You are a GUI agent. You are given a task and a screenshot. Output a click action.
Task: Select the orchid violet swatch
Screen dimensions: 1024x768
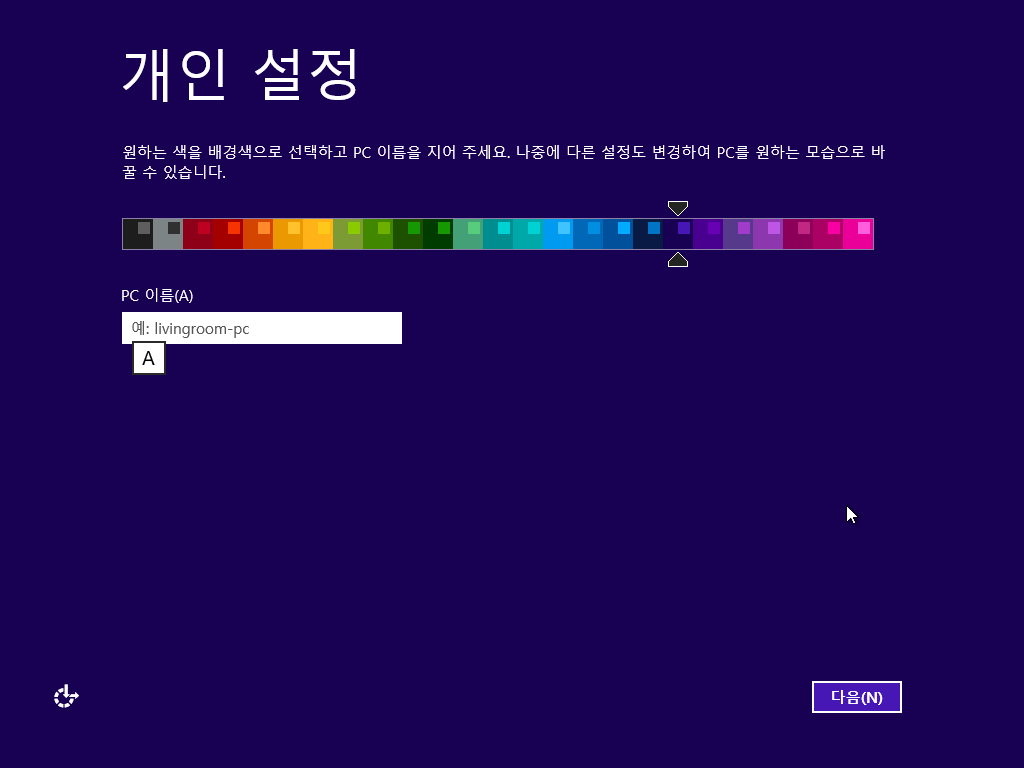(x=769, y=234)
